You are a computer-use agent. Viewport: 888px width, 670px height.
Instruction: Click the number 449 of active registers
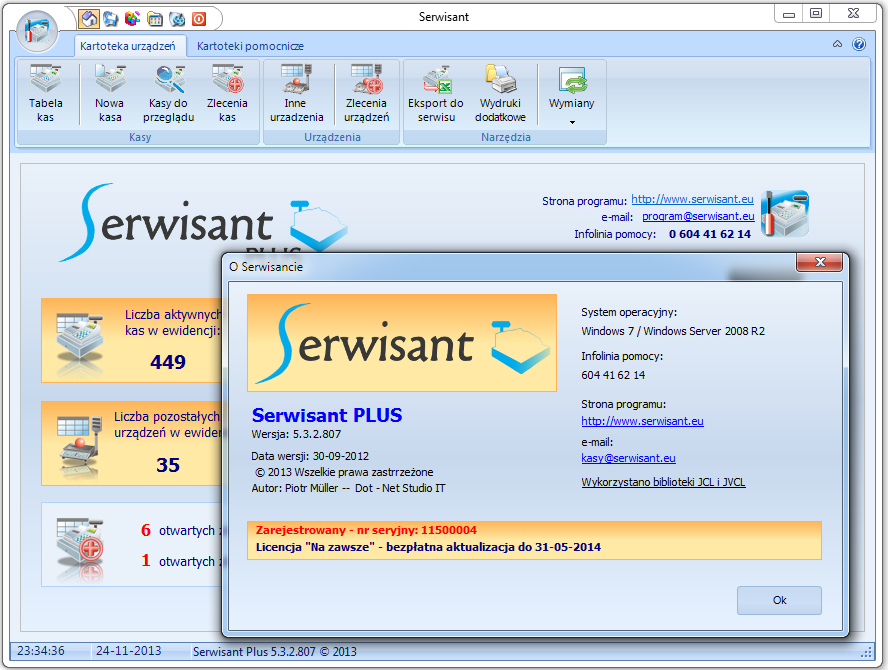[168, 362]
